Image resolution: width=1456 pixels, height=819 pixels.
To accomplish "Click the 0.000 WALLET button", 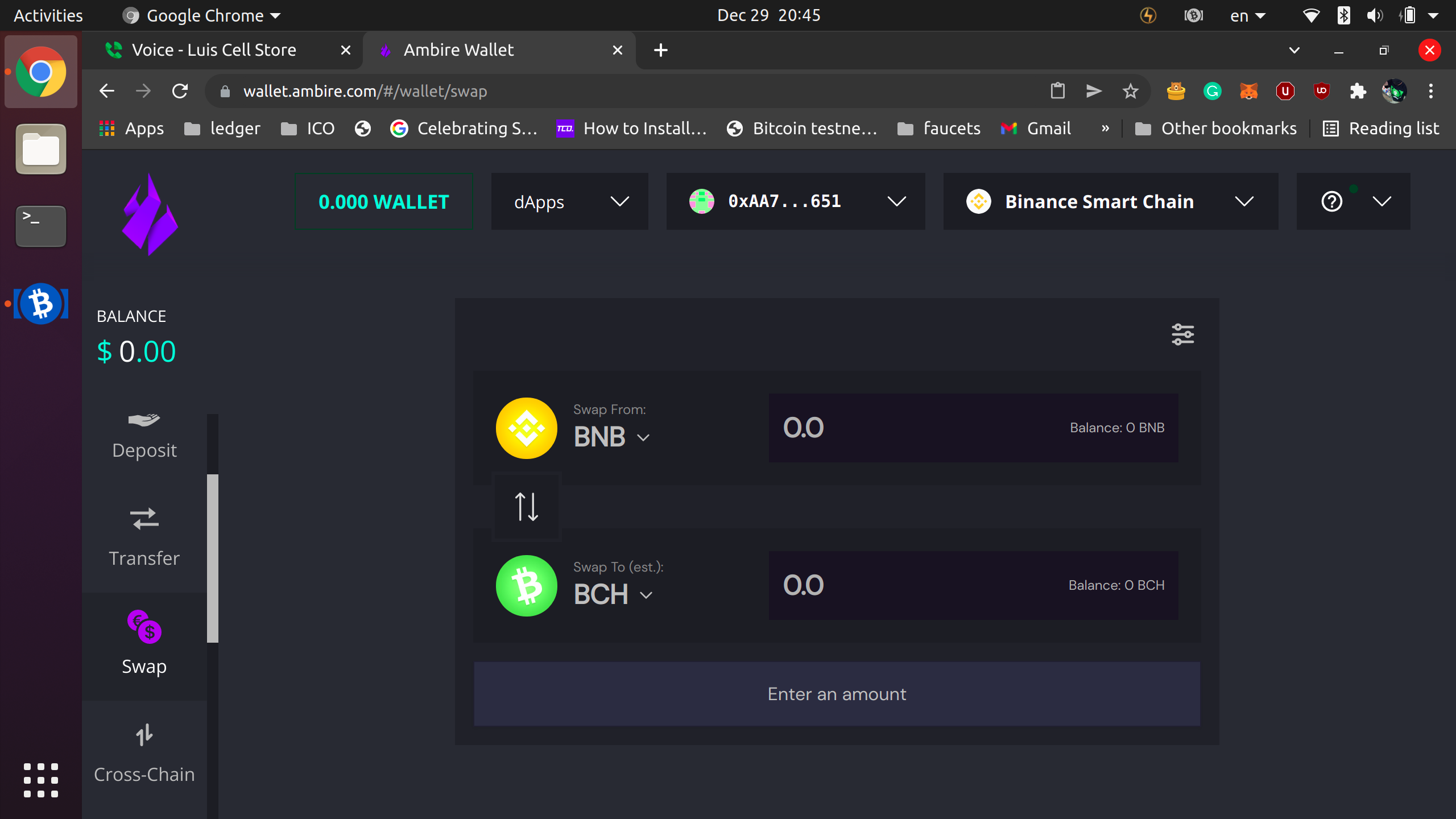I will pyautogui.click(x=384, y=201).
